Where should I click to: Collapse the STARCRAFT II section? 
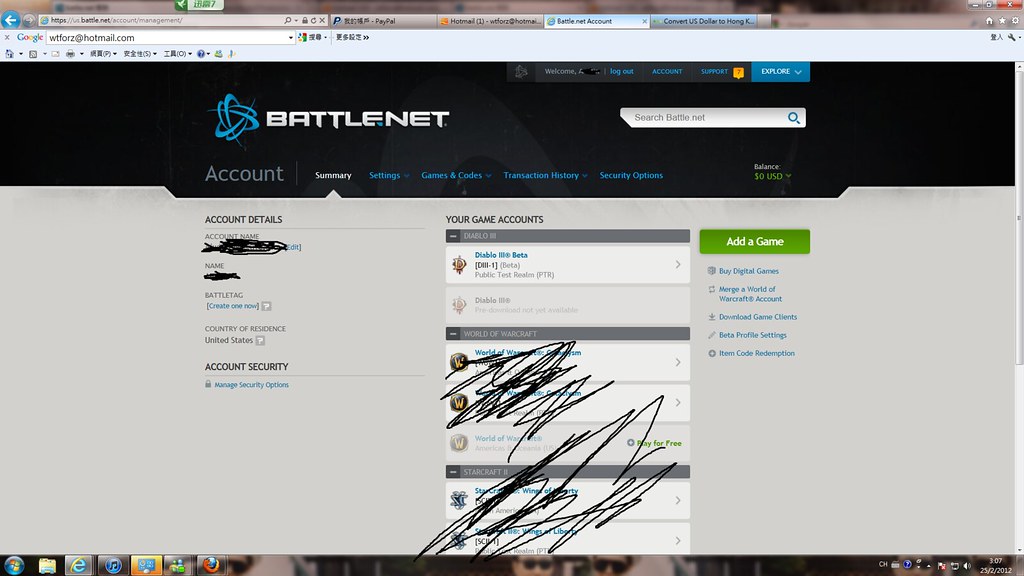(x=453, y=472)
